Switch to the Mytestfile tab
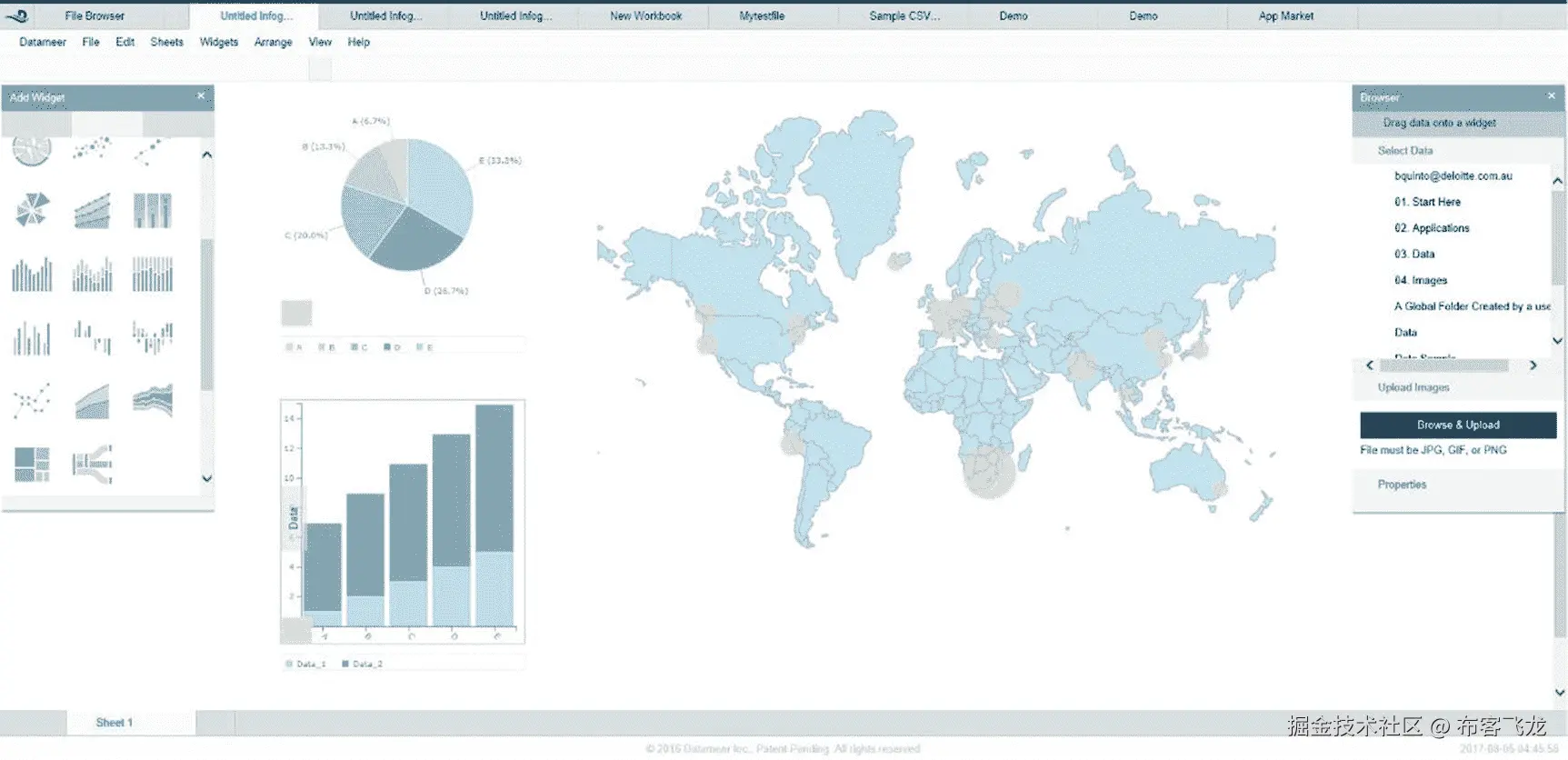1568x760 pixels. (x=762, y=16)
